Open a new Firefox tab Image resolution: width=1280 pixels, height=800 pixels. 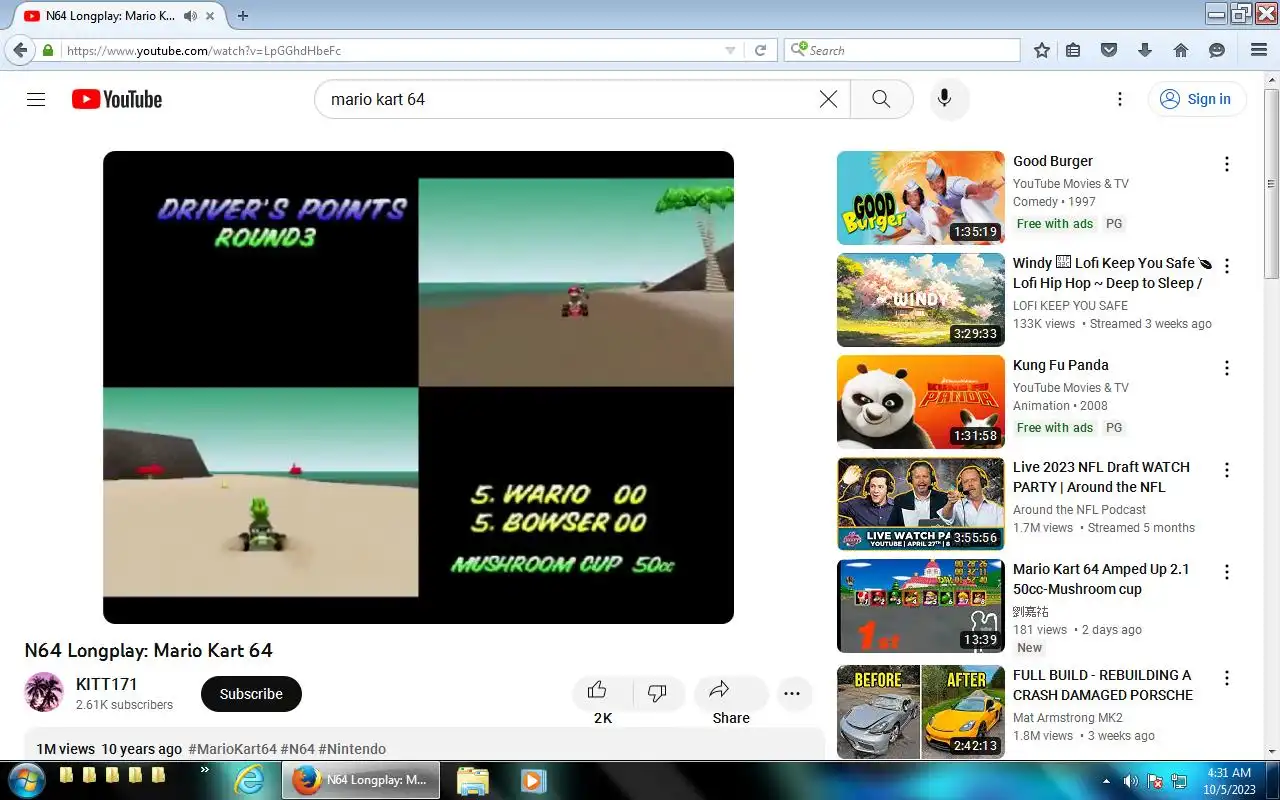(242, 16)
